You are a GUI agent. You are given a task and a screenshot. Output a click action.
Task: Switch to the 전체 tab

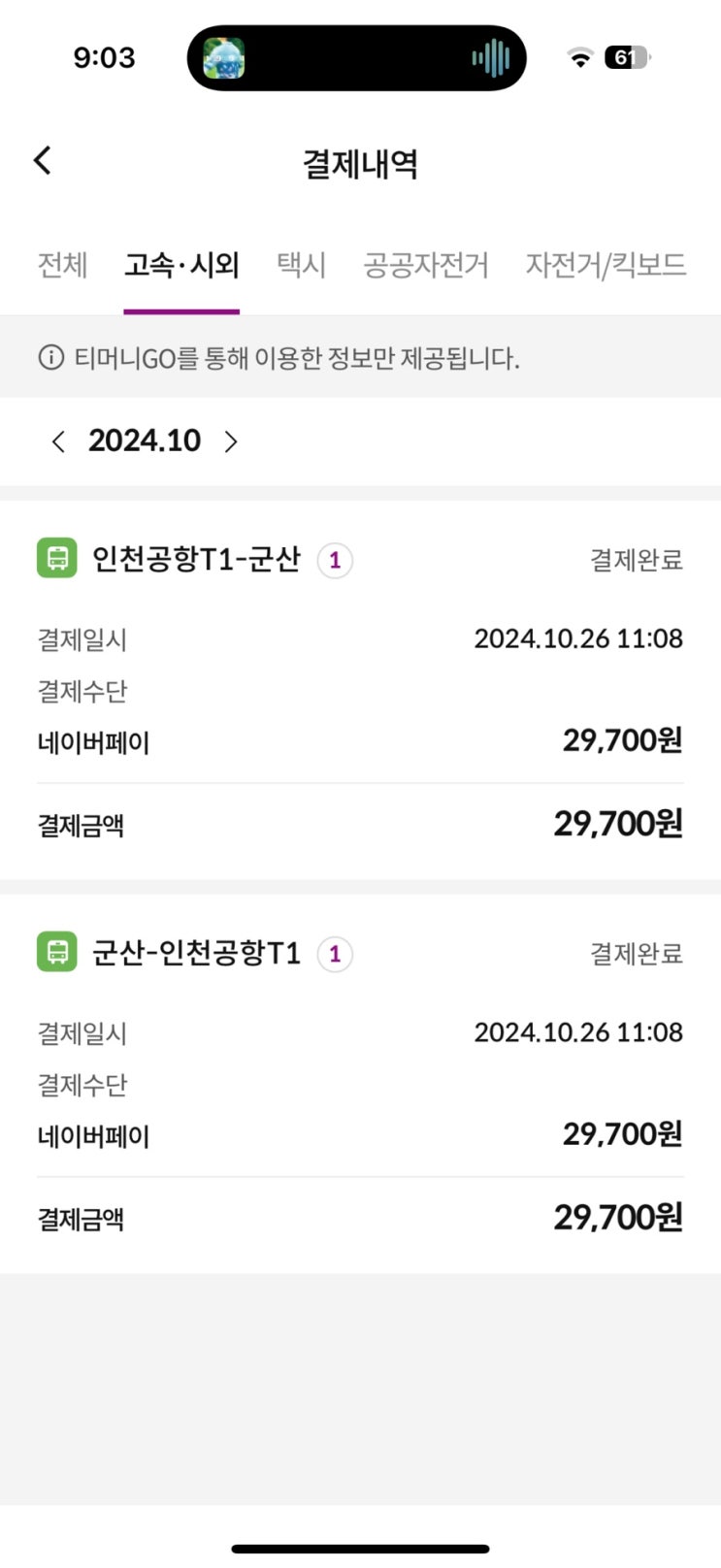pyautogui.click(x=62, y=265)
